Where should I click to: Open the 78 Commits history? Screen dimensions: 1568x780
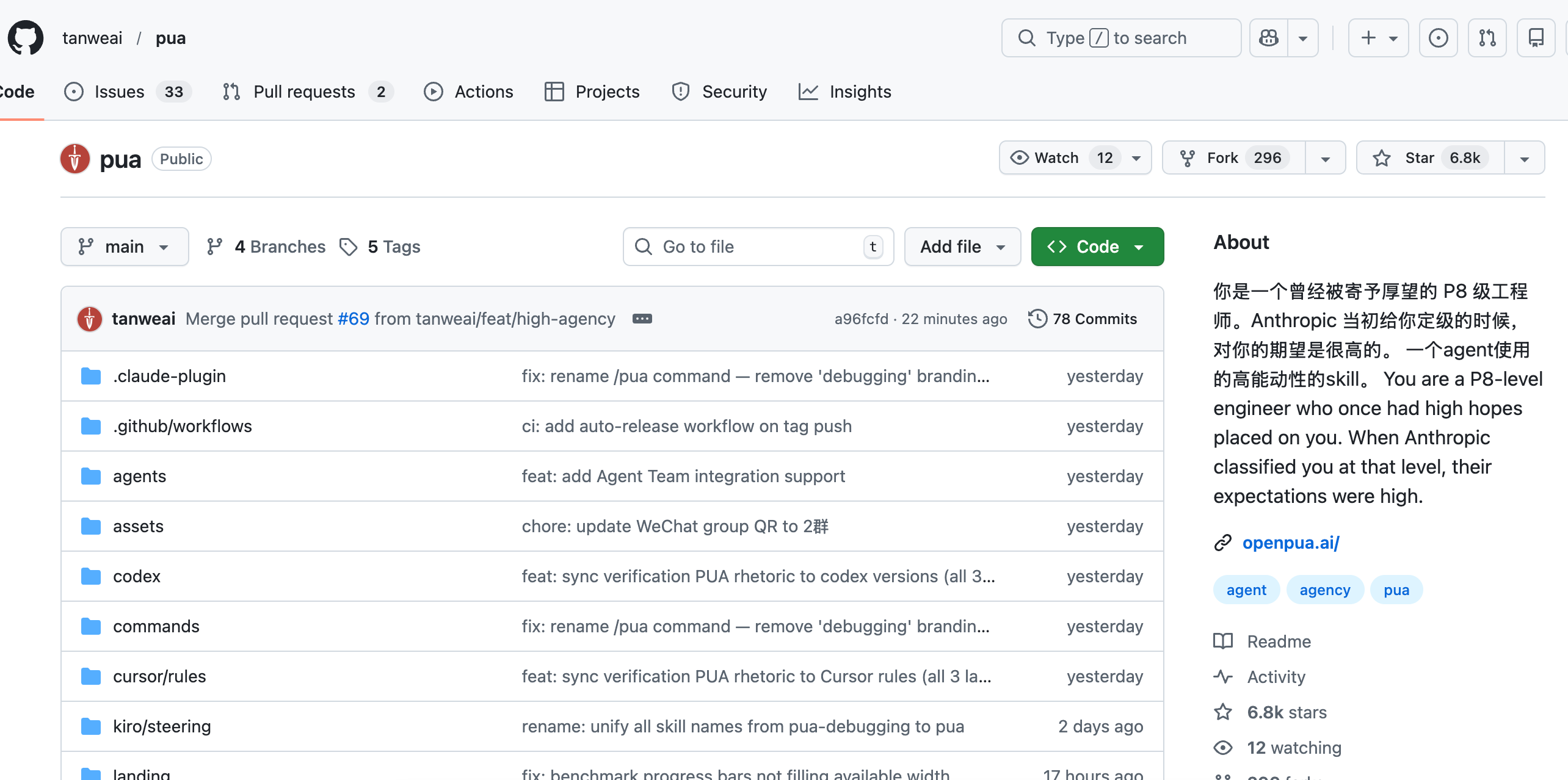tap(1083, 319)
